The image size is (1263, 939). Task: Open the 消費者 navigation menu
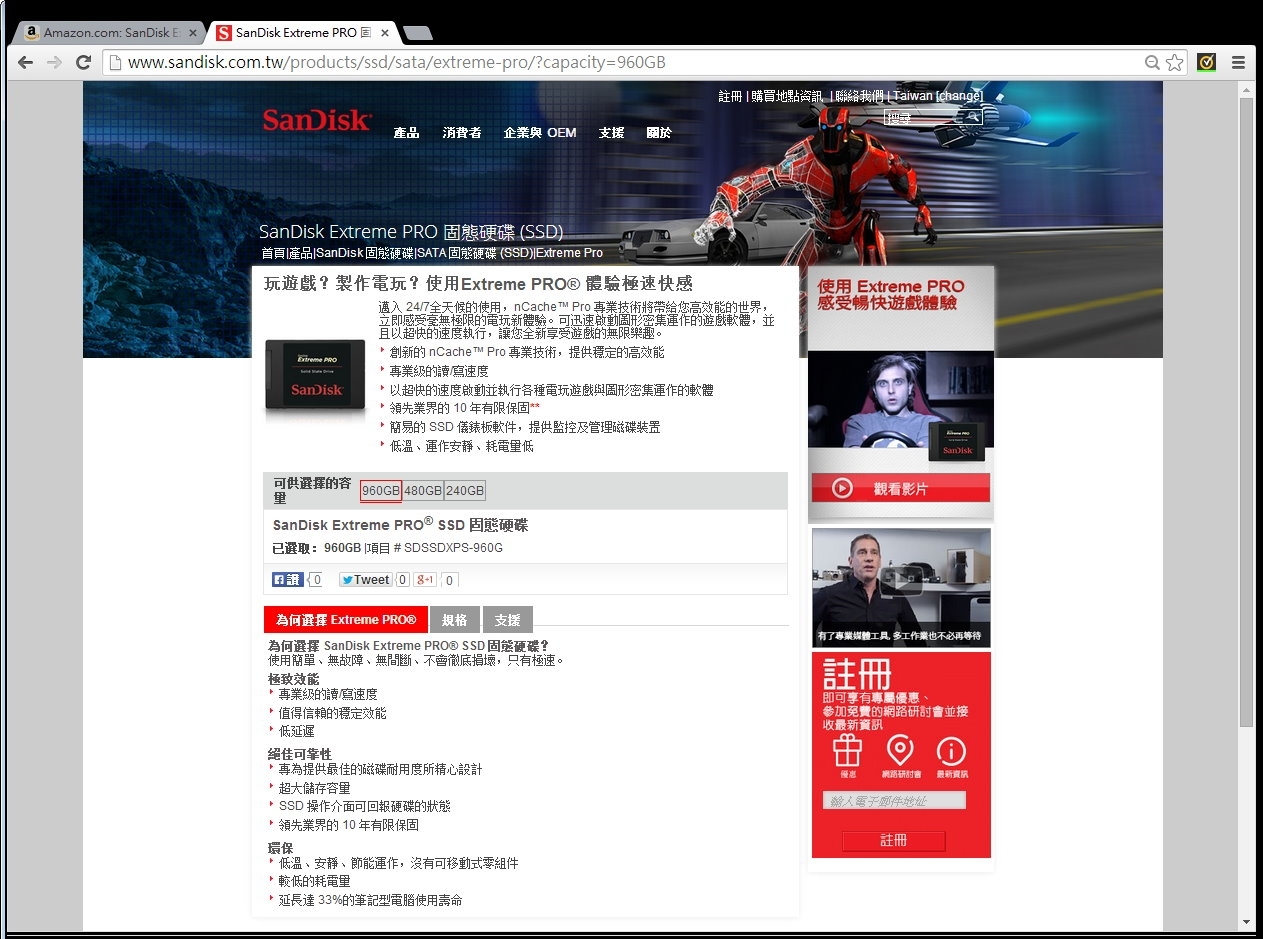[462, 132]
